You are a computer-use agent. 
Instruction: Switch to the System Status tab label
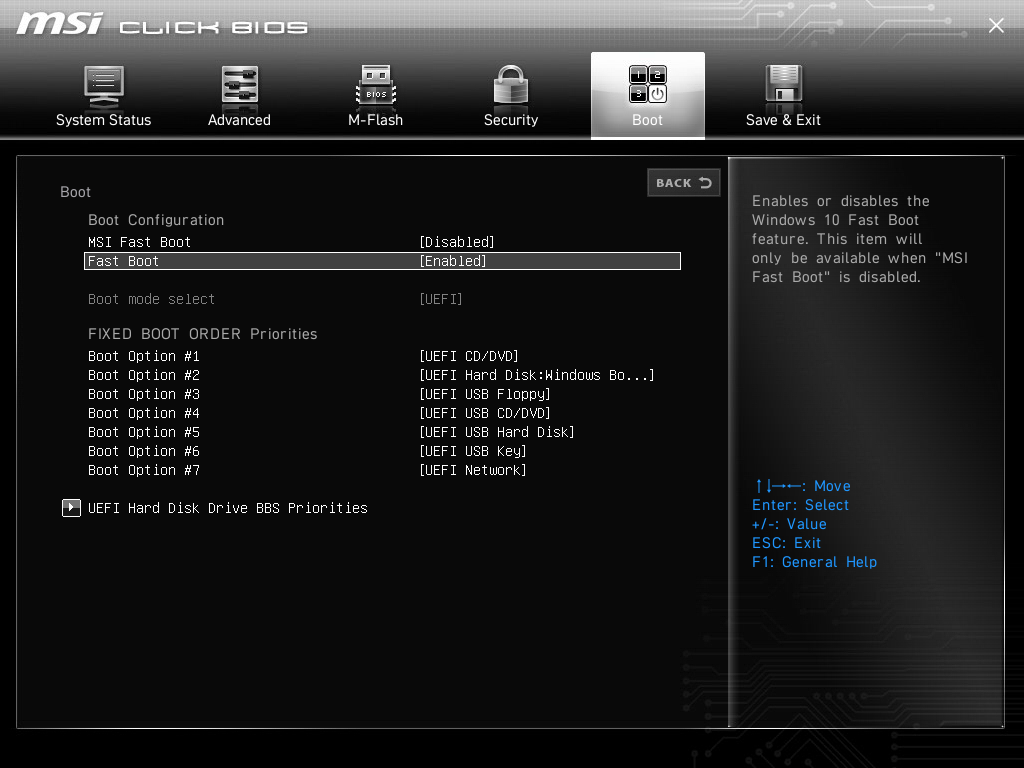103,120
